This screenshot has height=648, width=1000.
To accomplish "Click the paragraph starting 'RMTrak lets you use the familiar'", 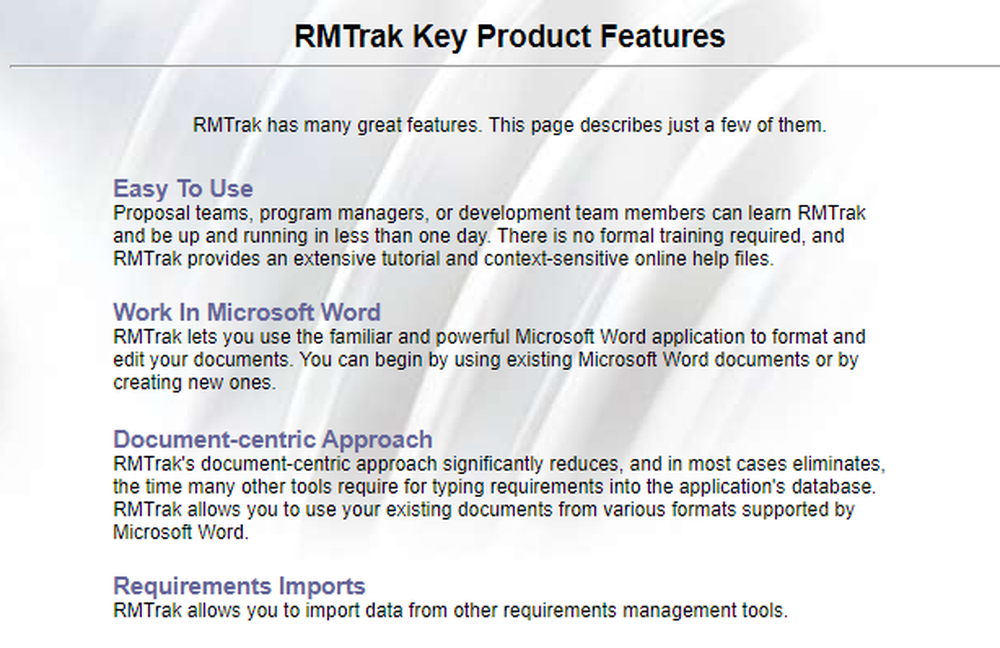I will pyautogui.click(x=489, y=360).
